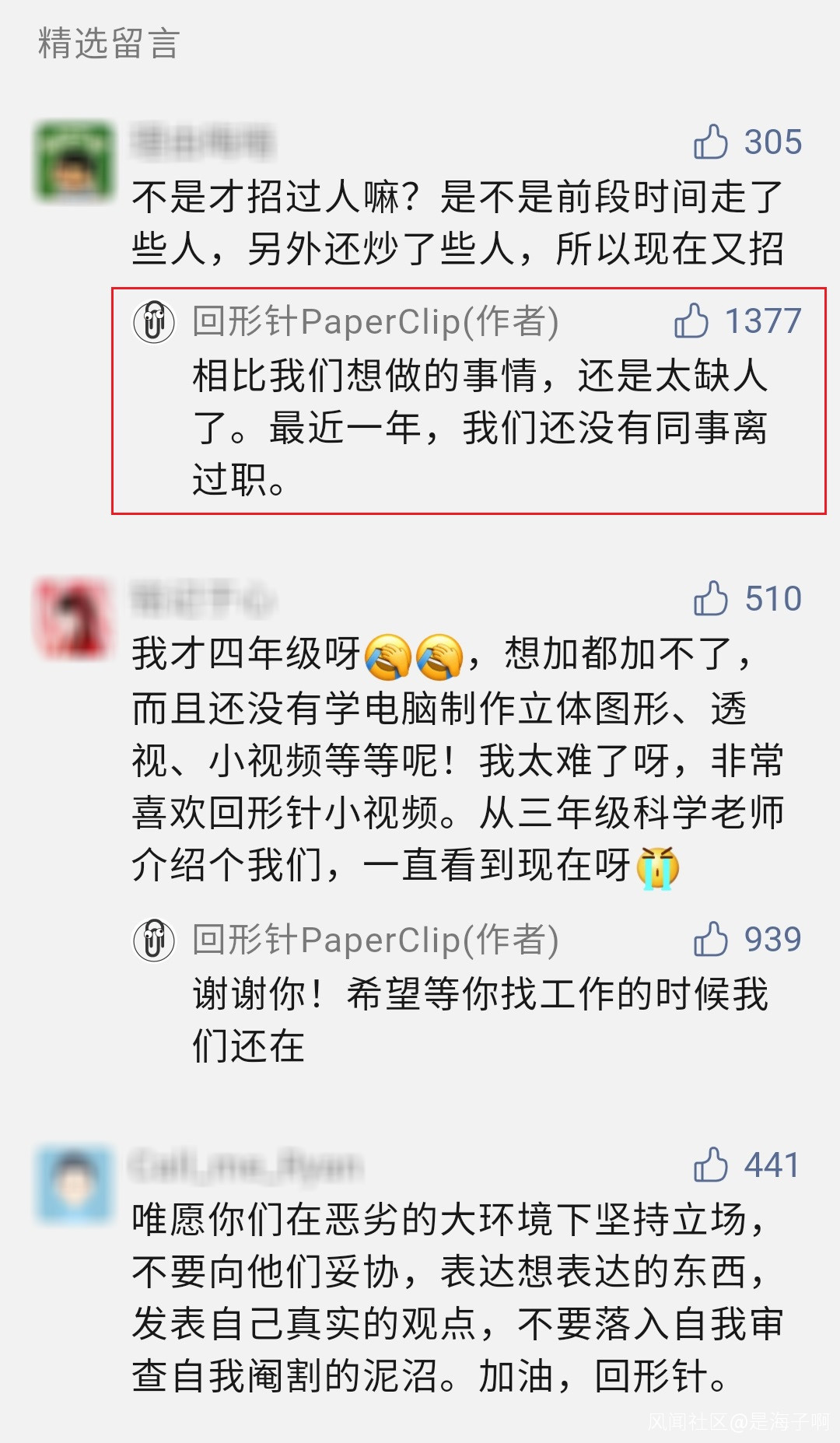Screen dimensions: 840x1443
Task: Tap the 305 like count
Action: tap(773, 142)
